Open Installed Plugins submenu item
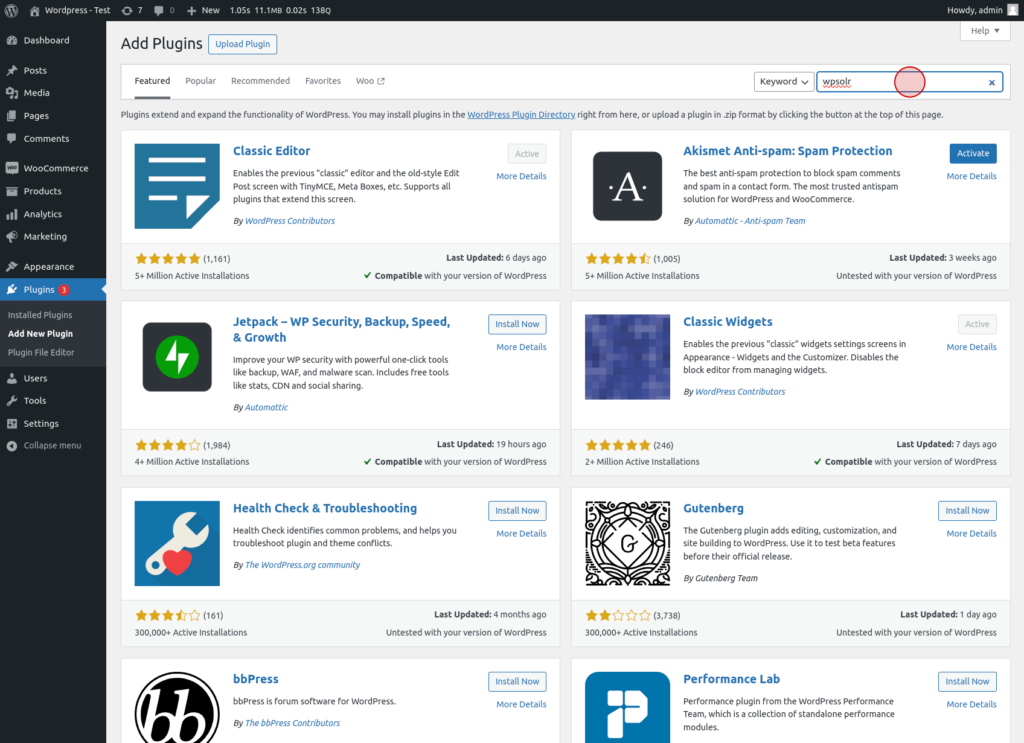Viewport: 1024px width, 743px height. click(40, 315)
